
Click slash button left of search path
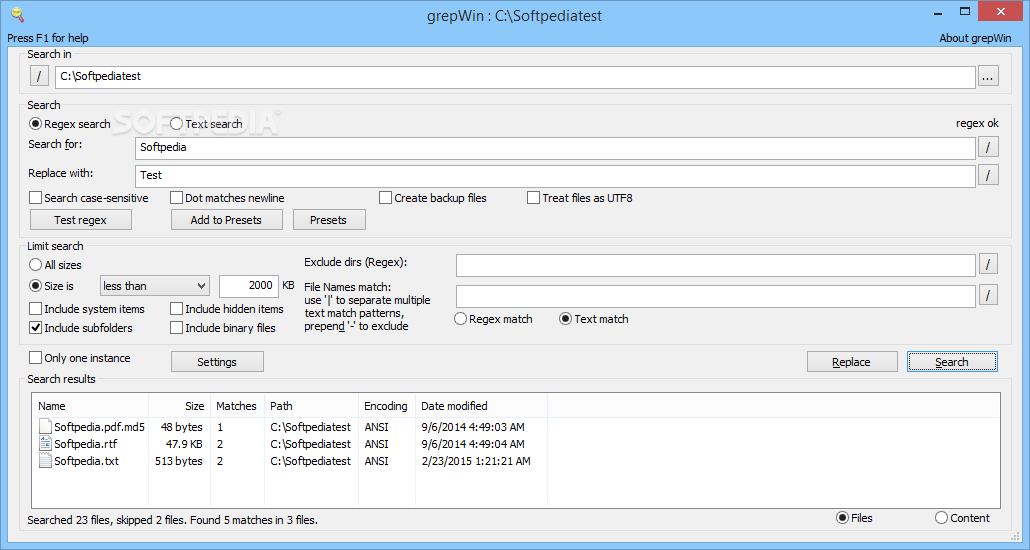click(x=39, y=76)
